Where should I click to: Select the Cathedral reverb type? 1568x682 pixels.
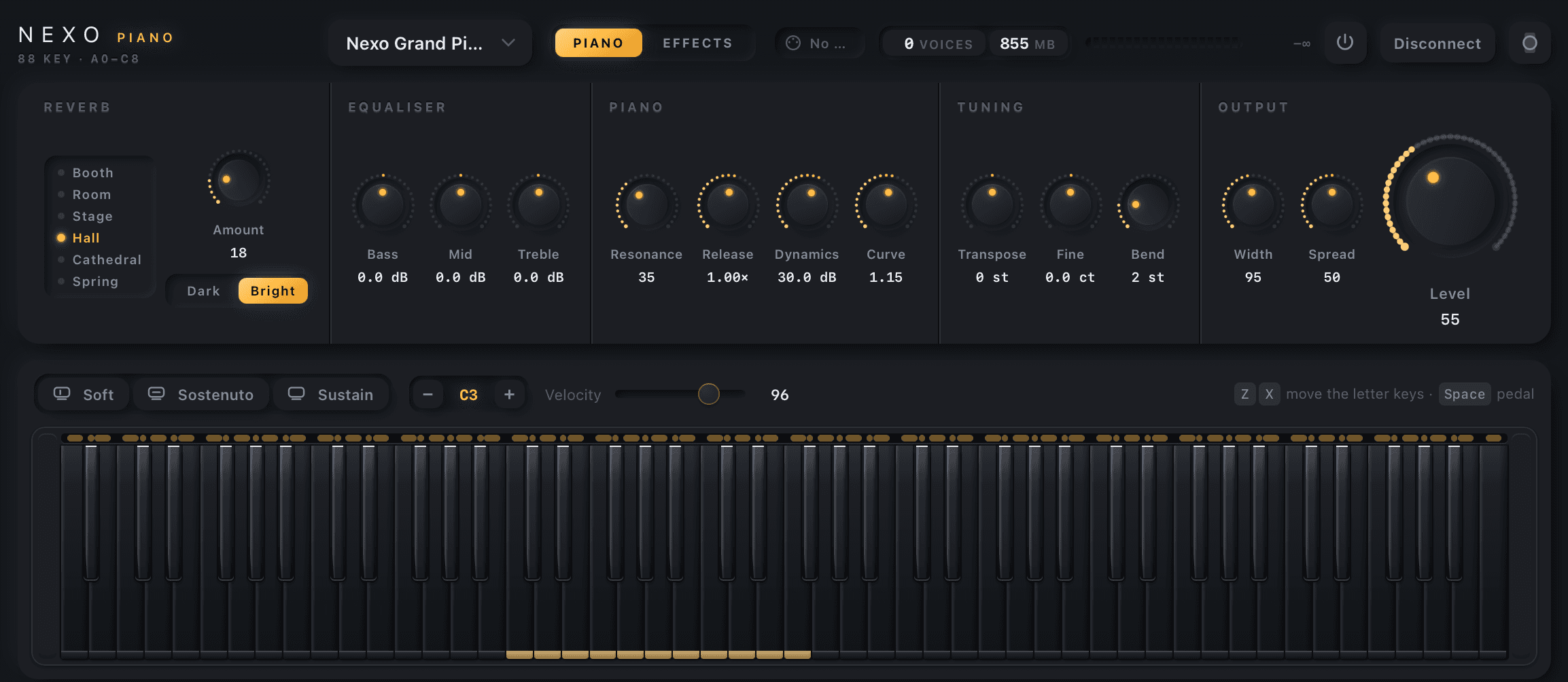(100, 259)
